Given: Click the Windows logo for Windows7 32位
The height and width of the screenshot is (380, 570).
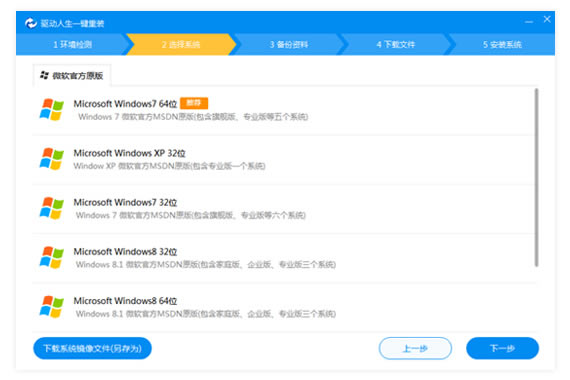Looking at the screenshot, I should tap(51, 208).
